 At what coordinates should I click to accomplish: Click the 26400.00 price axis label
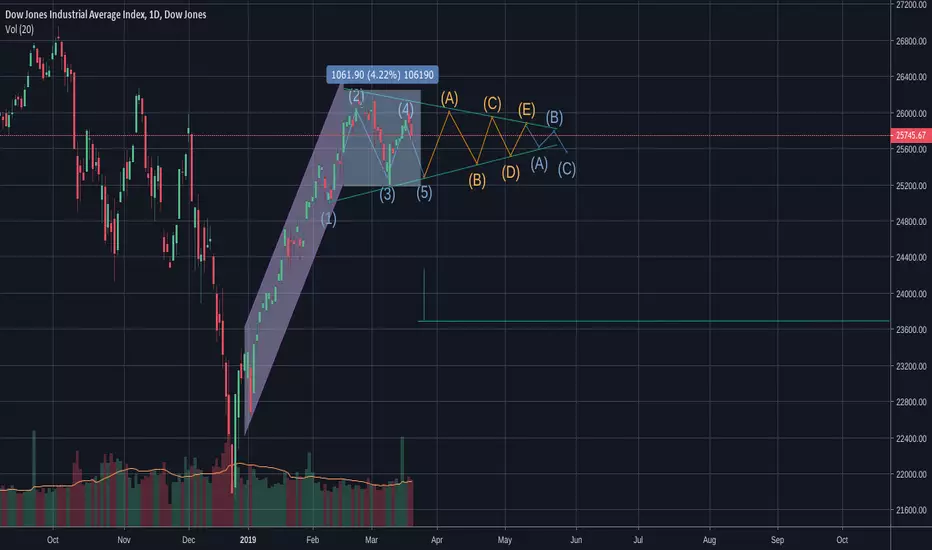coord(911,77)
